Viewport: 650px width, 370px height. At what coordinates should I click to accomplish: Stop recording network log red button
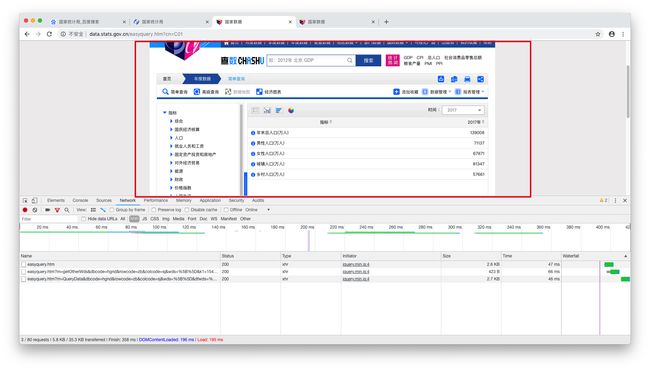(x=25, y=210)
